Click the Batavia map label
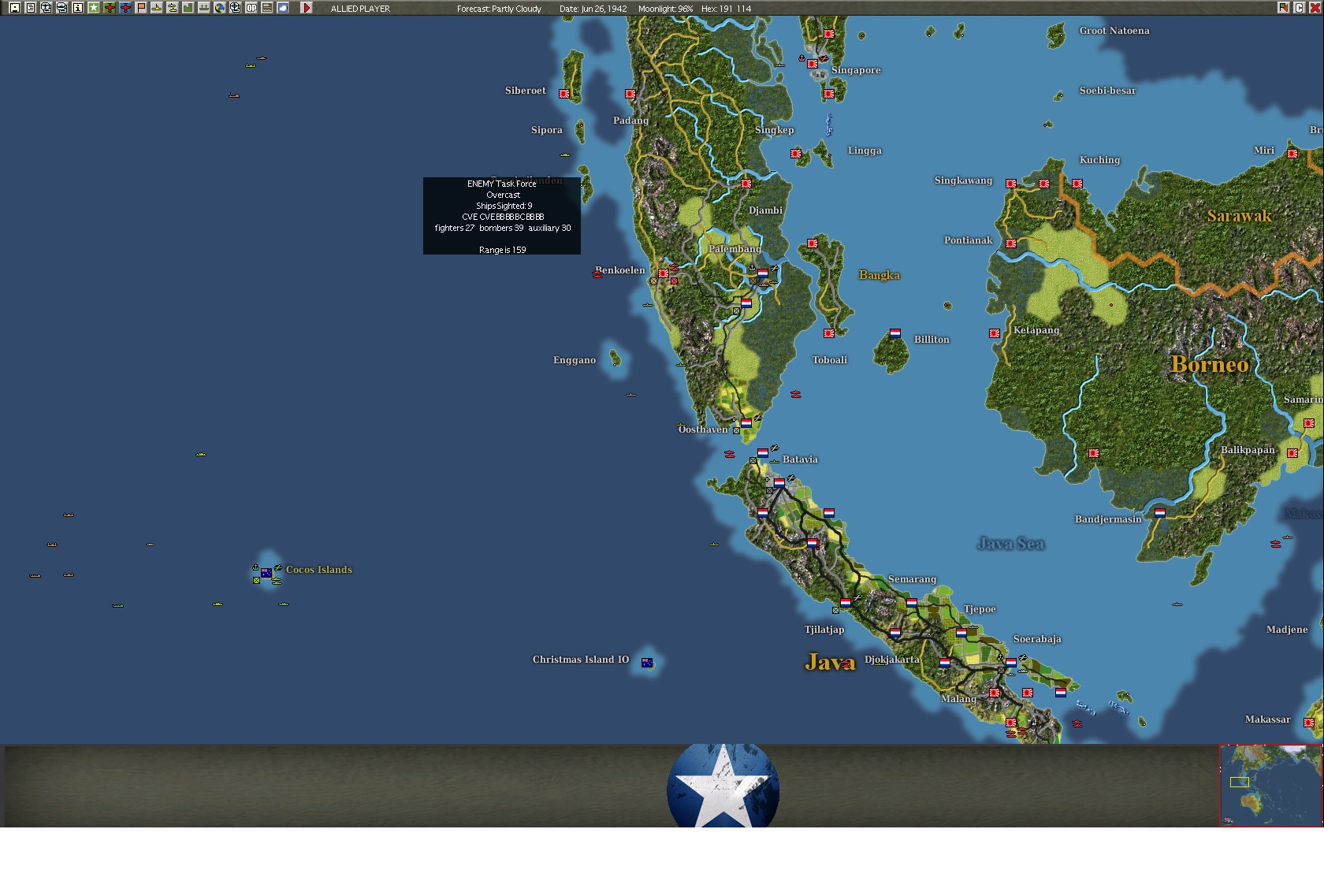Screen dimensions: 1324x896 (x=800, y=459)
